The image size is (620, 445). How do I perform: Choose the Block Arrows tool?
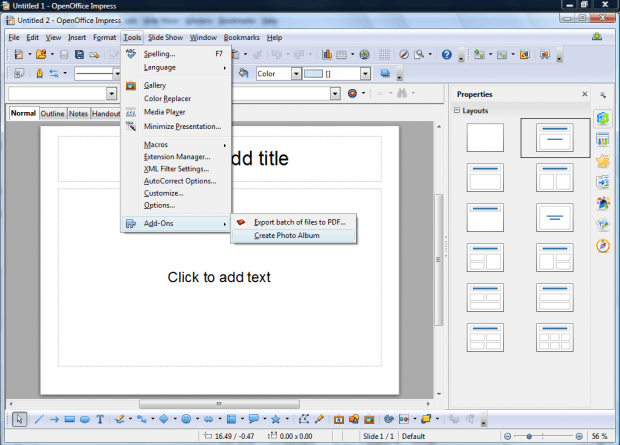208,419
